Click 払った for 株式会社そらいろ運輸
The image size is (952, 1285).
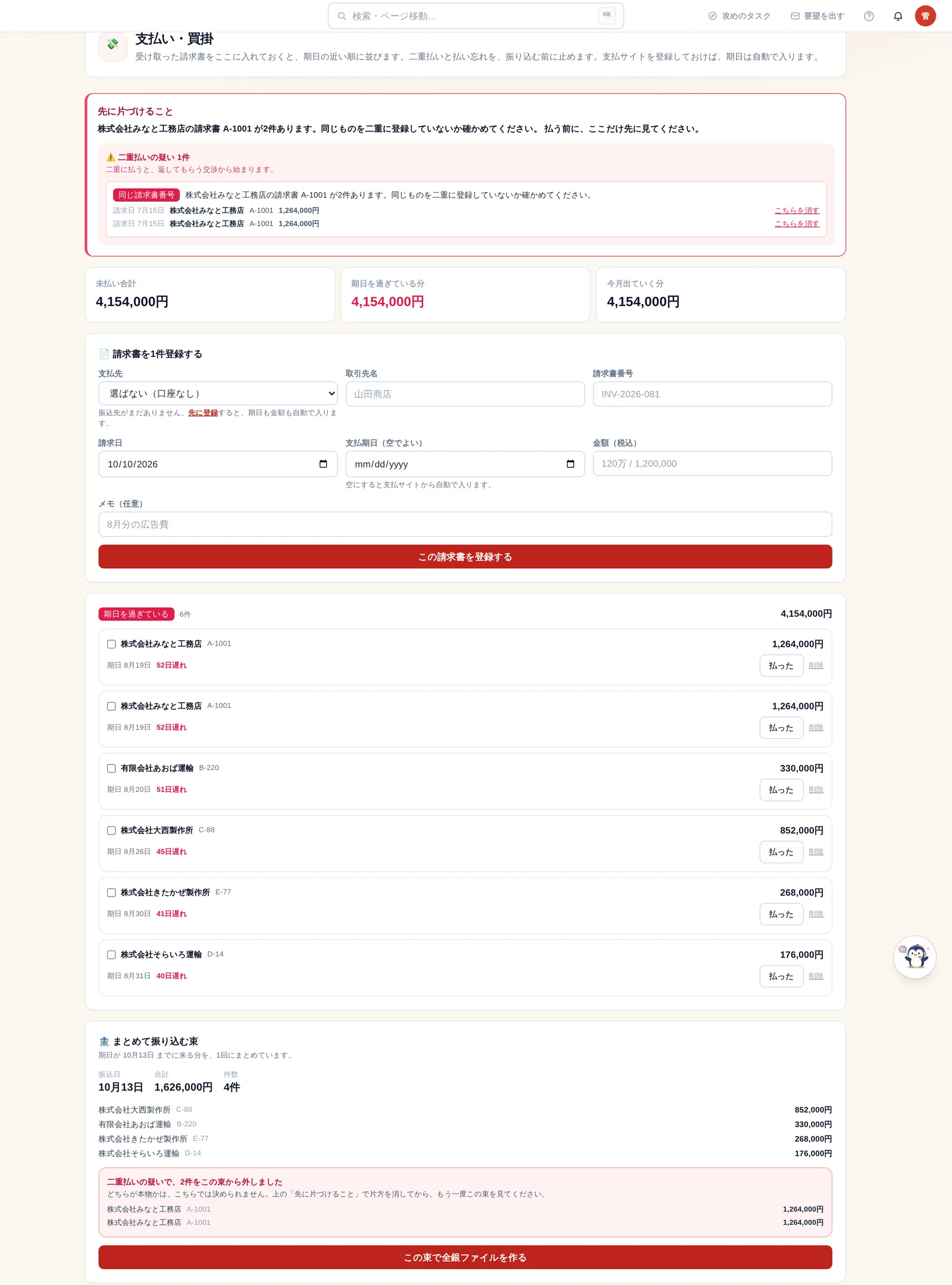tap(781, 976)
